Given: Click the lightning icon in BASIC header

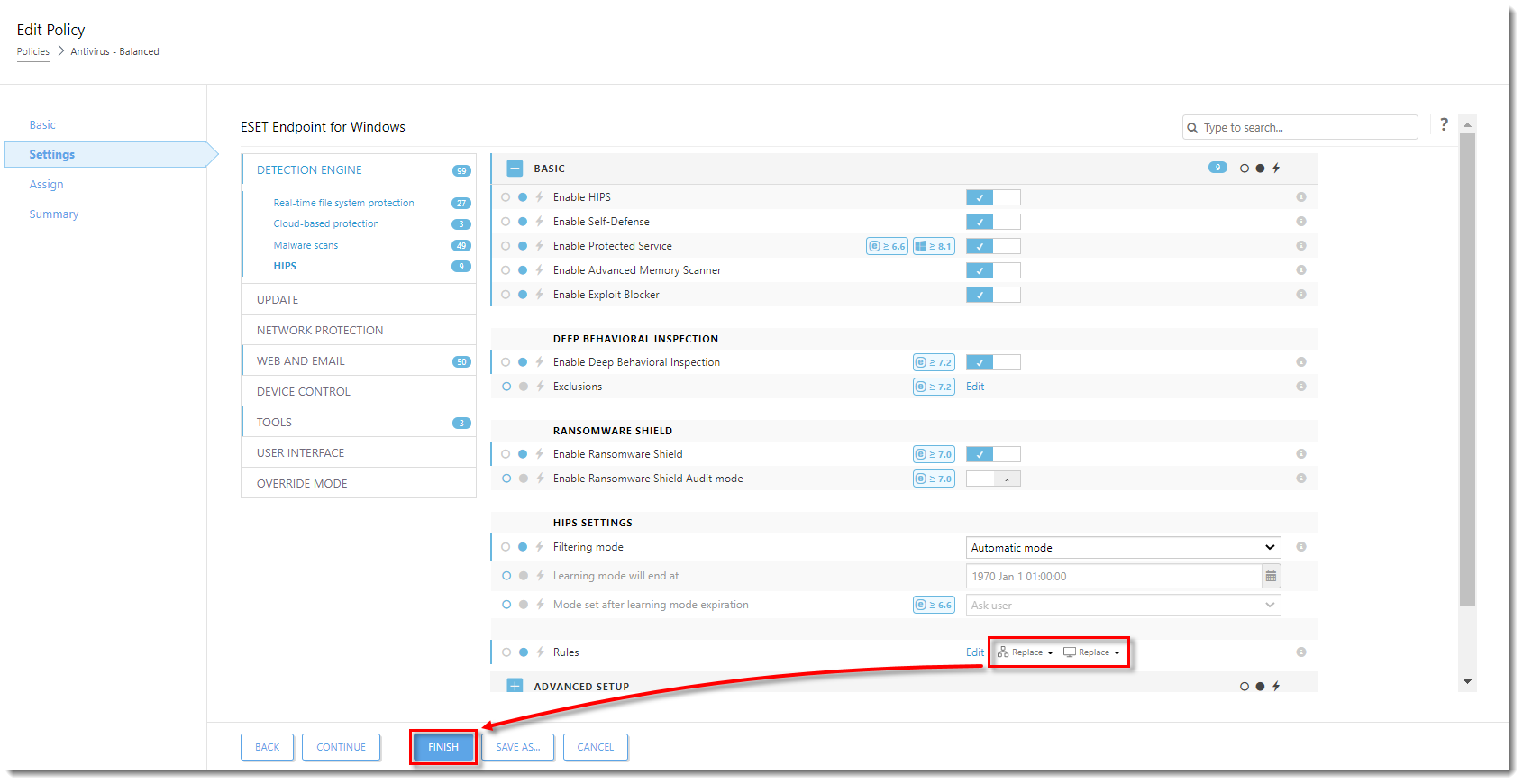Looking at the screenshot, I should coord(1276,169).
